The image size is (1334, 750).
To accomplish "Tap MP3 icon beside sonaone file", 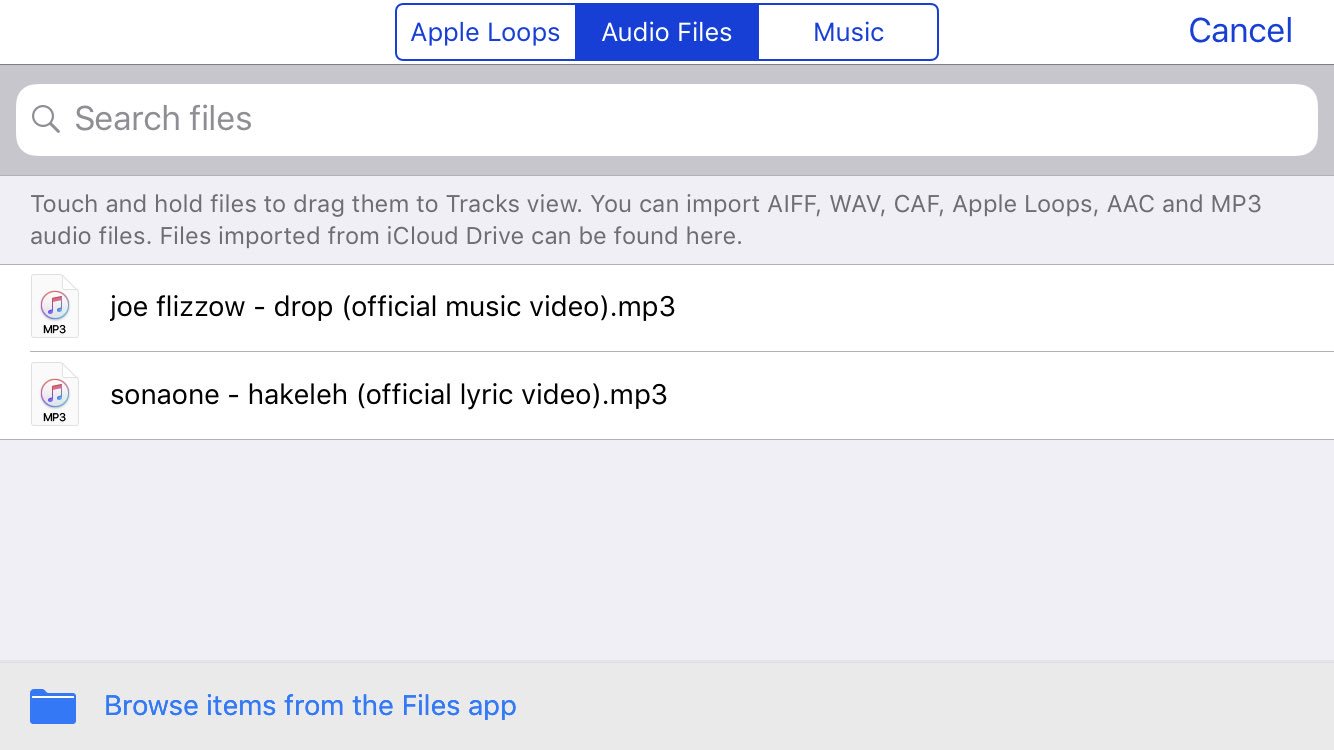I will tap(55, 394).
